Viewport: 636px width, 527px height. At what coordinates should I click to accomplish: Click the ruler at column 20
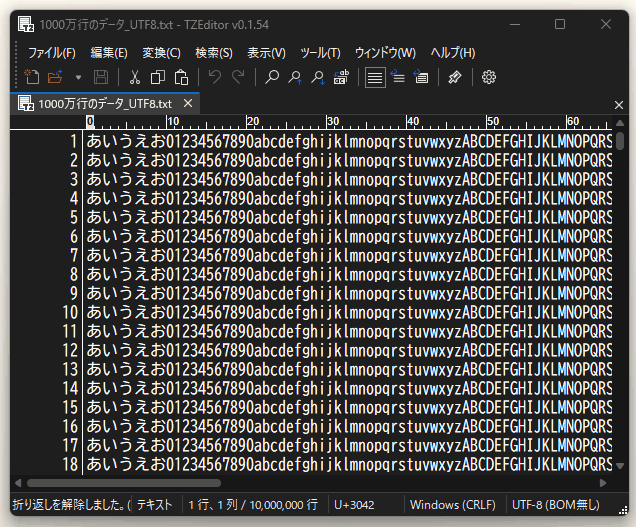252,121
